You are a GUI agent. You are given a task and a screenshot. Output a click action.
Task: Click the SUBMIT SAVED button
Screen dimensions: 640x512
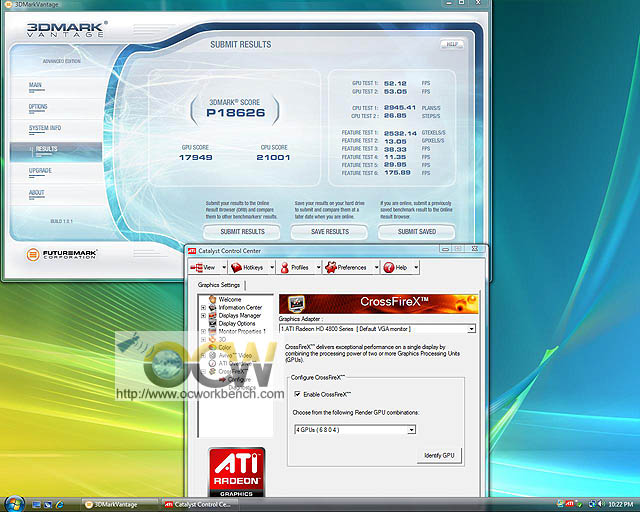(x=417, y=232)
